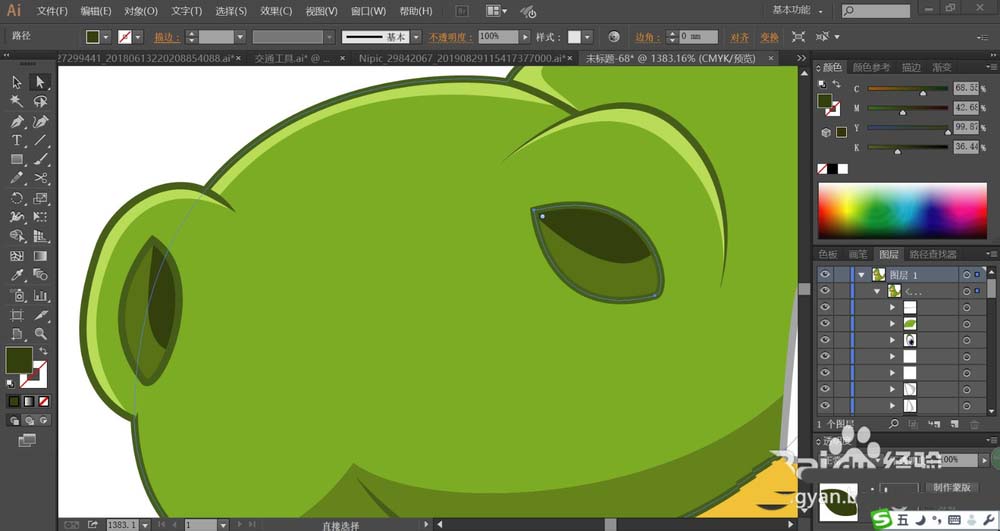Select the Pencil tool
Image resolution: width=1000 pixels, height=531 pixels.
(x=17, y=178)
